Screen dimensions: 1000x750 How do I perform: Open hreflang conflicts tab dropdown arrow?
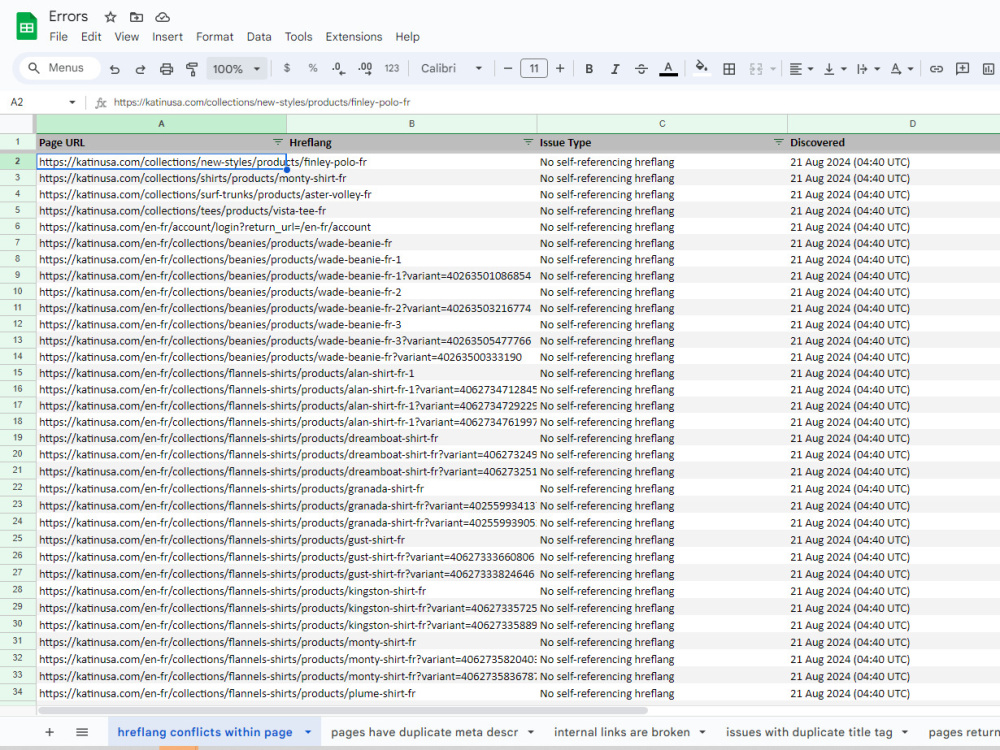tap(308, 732)
